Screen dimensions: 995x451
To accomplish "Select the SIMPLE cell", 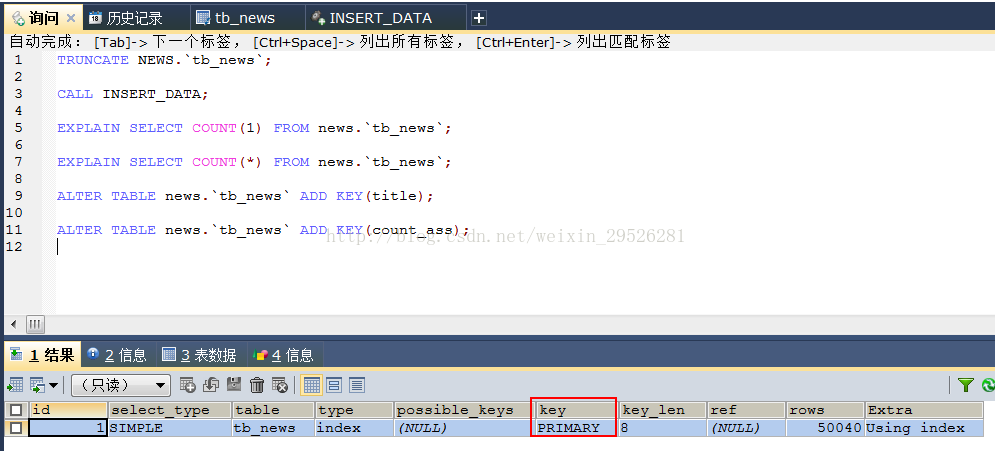I will [170, 428].
